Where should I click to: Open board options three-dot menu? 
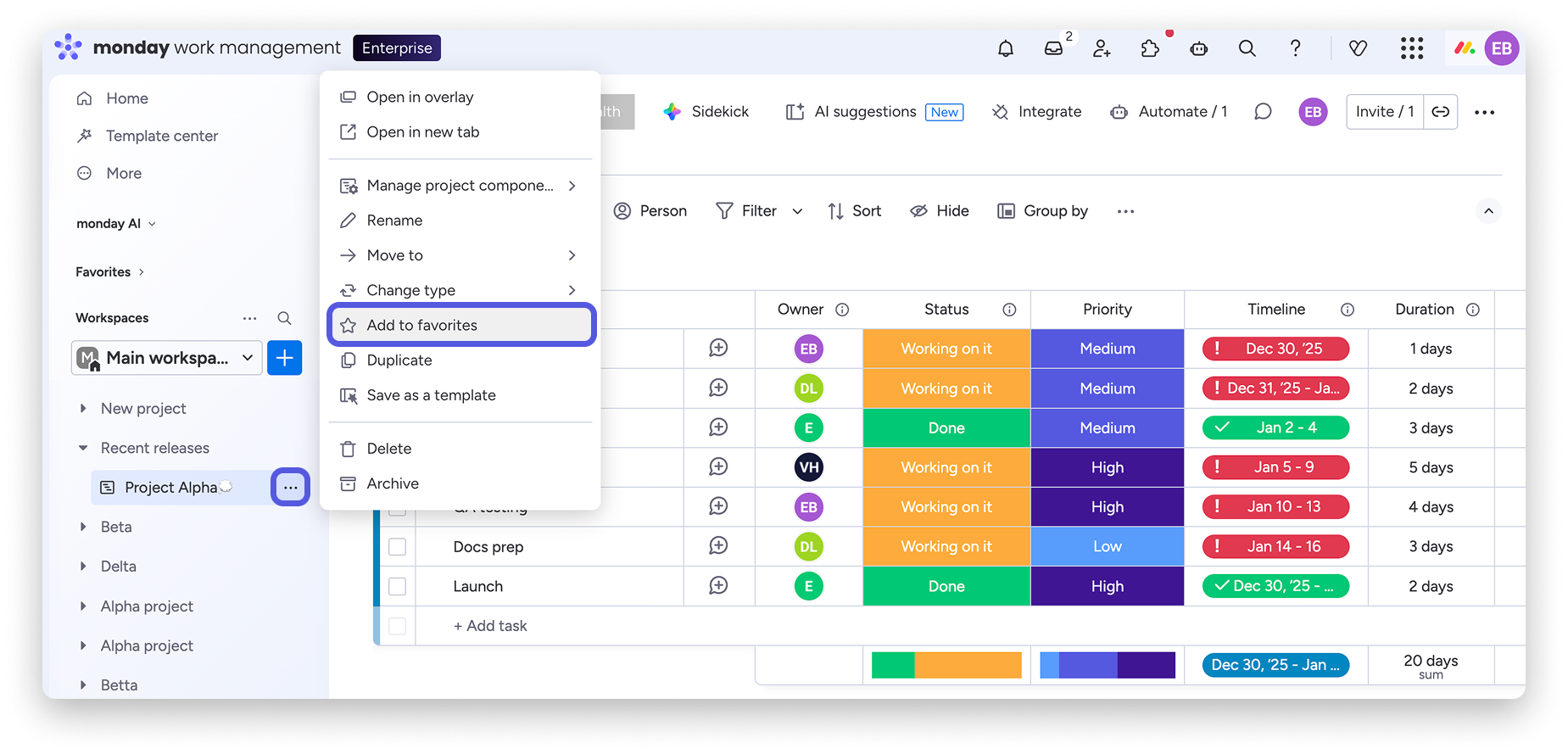click(x=1484, y=112)
